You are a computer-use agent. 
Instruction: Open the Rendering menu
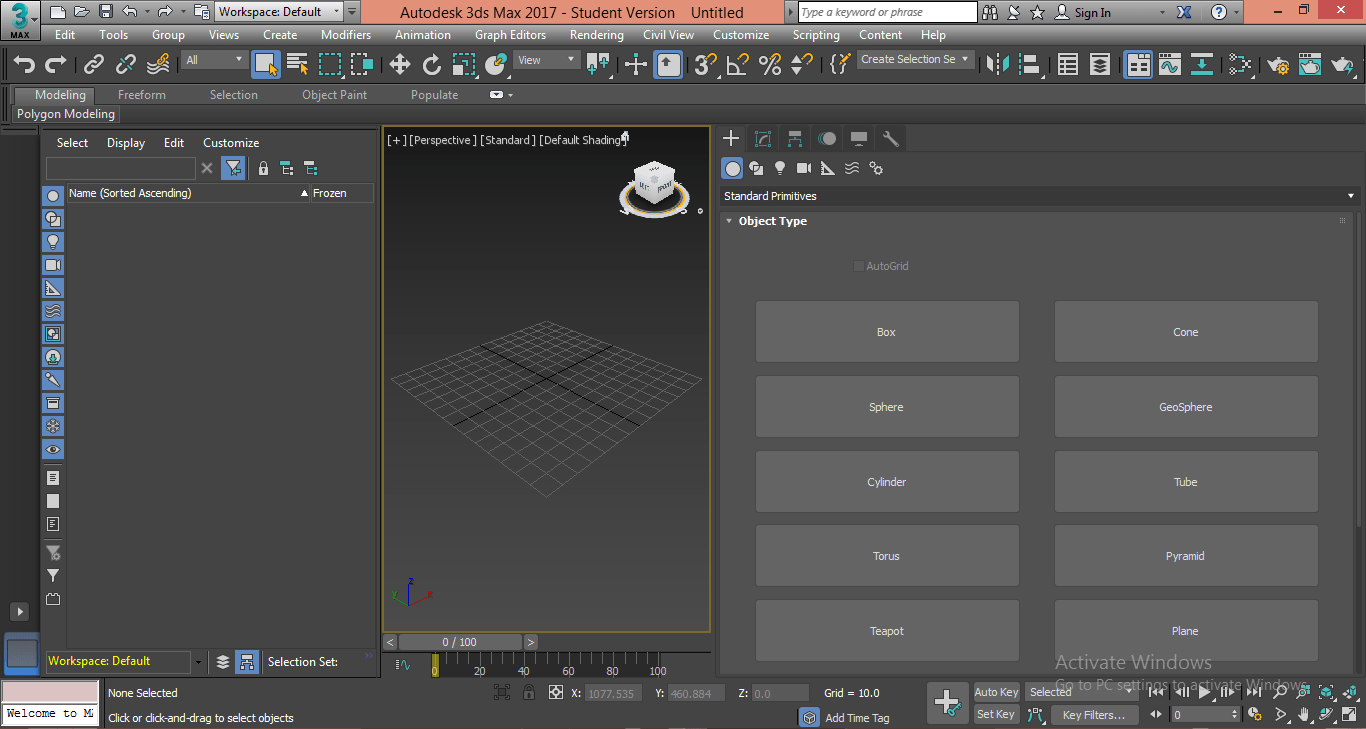(x=596, y=35)
